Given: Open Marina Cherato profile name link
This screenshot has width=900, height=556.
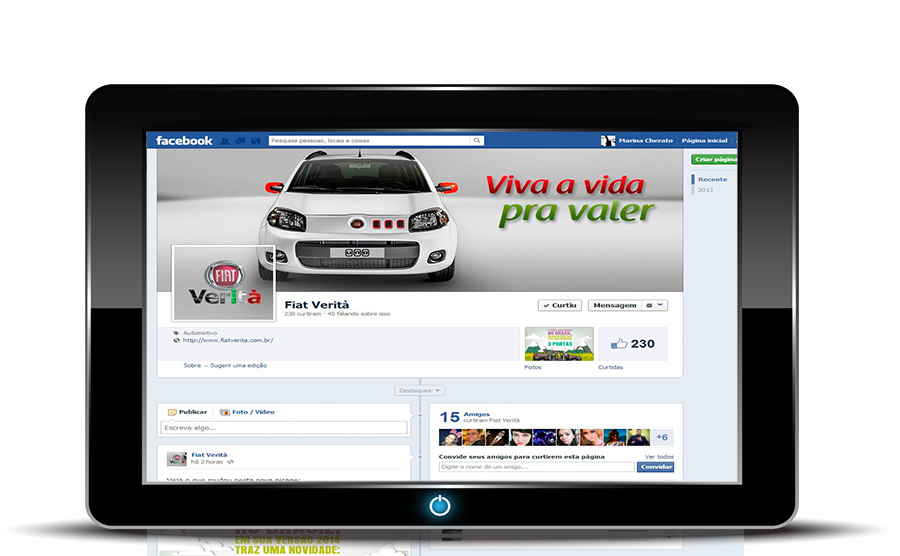Looking at the screenshot, I should pos(646,141).
